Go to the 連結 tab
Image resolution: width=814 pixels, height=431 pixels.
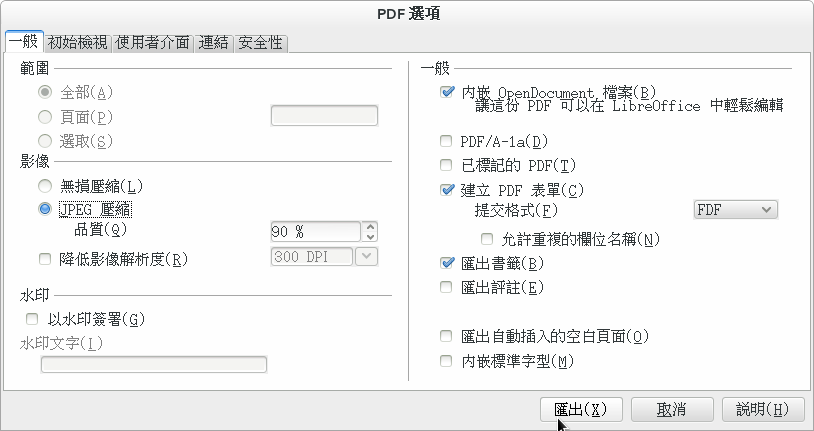coord(213,43)
